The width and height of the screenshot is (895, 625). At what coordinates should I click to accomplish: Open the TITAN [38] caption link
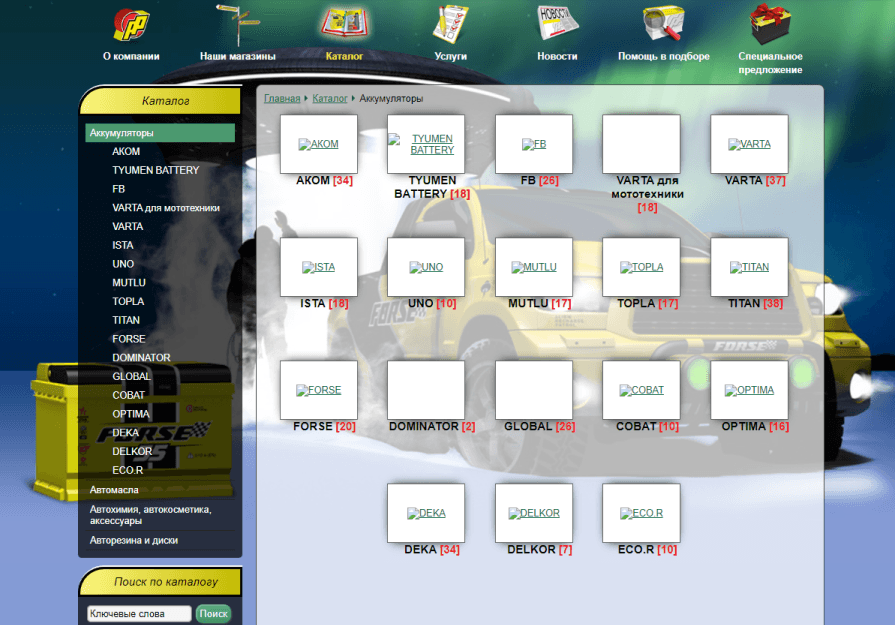pyautogui.click(x=755, y=303)
